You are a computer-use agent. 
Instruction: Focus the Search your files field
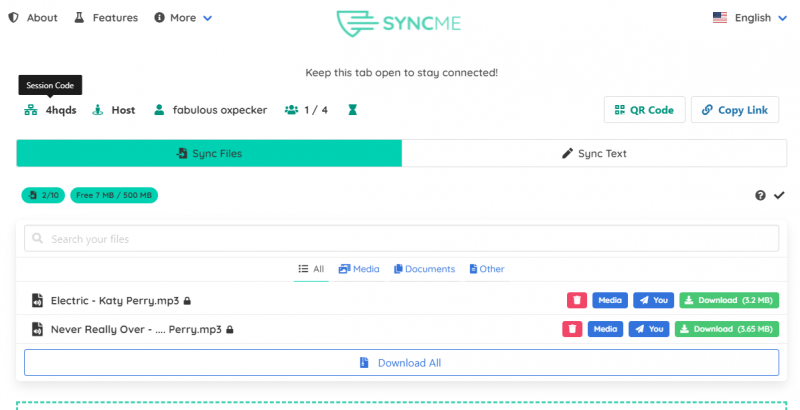tap(402, 239)
